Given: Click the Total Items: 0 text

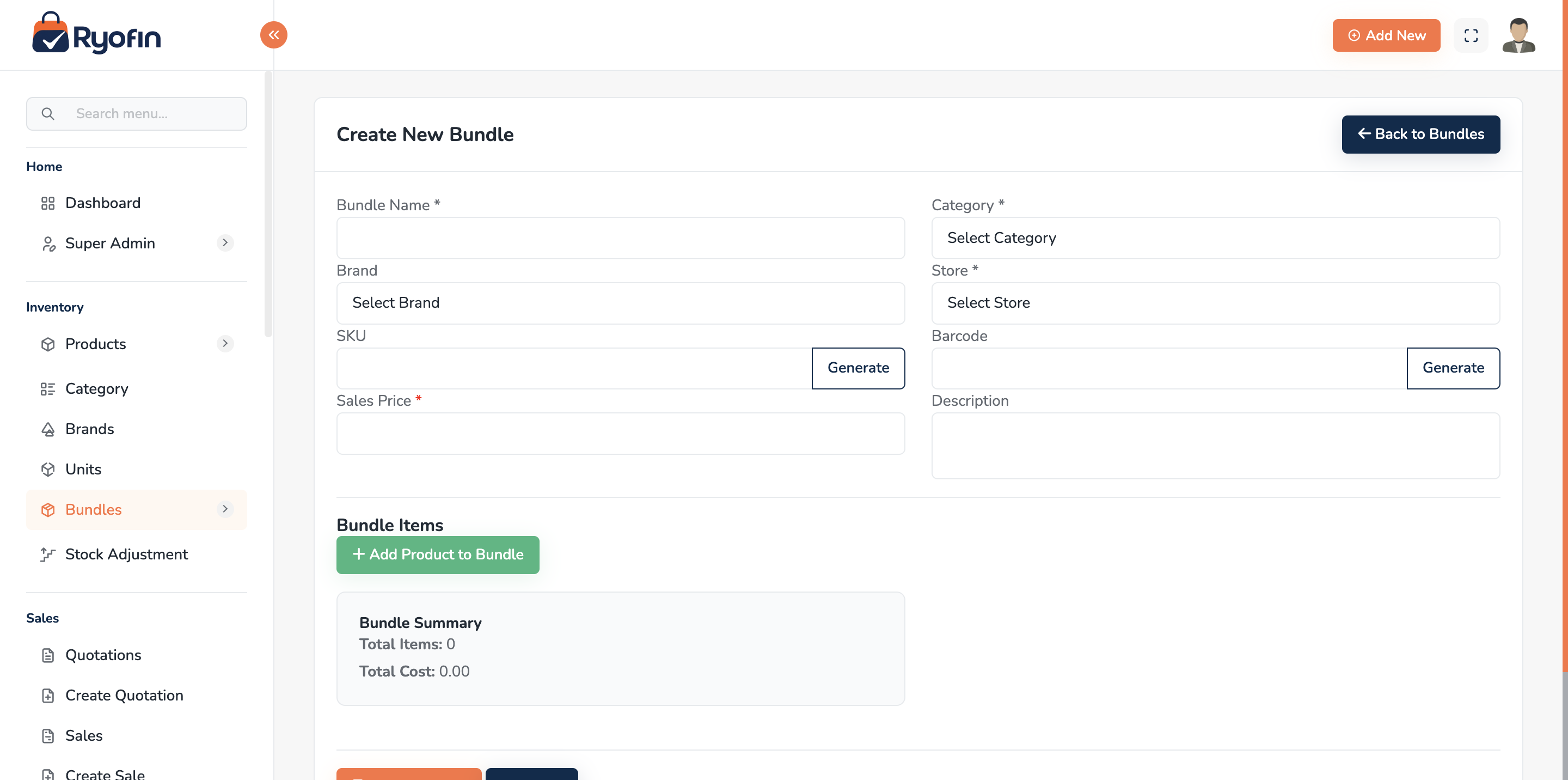Looking at the screenshot, I should (x=407, y=644).
